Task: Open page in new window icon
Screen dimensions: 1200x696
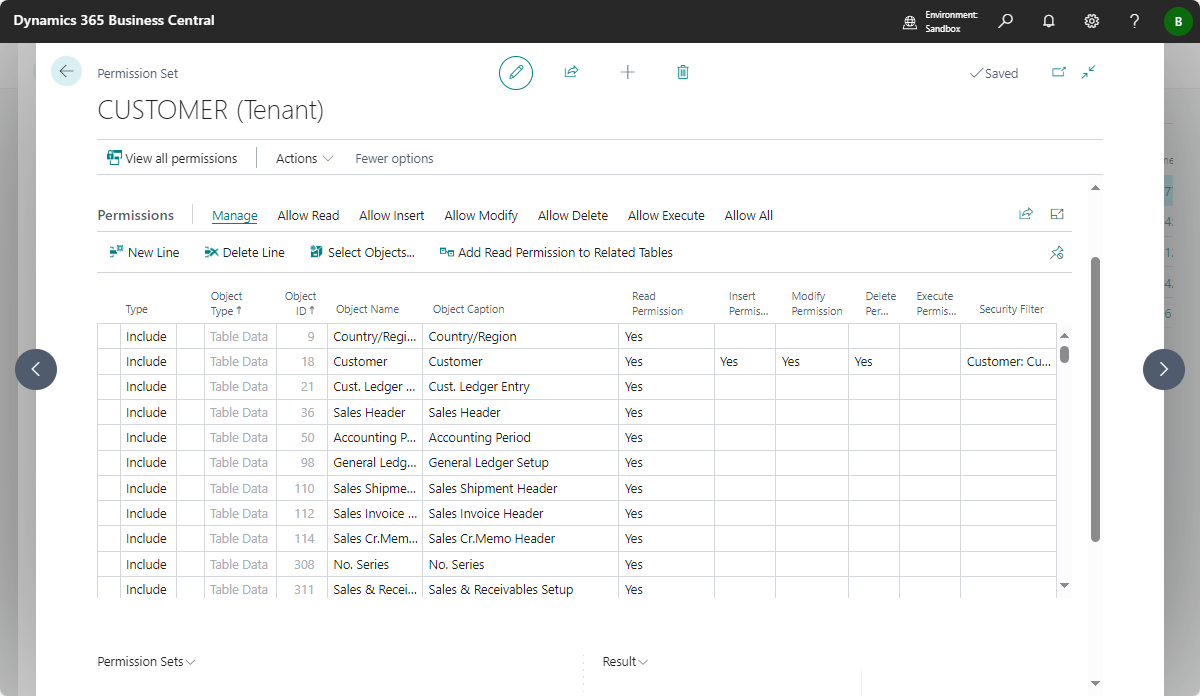Action: tap(1059, 72)
